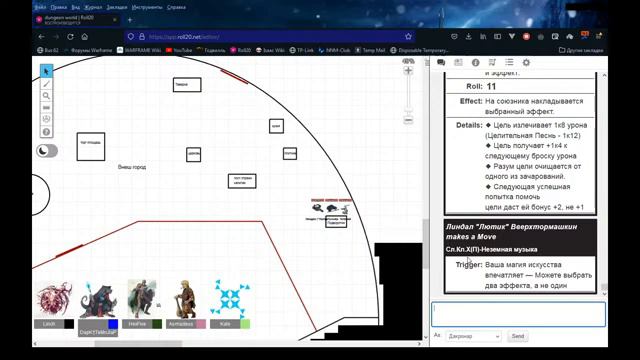Open the Другие закладки folder
This screenshot has height=360, width=640.
581,50
